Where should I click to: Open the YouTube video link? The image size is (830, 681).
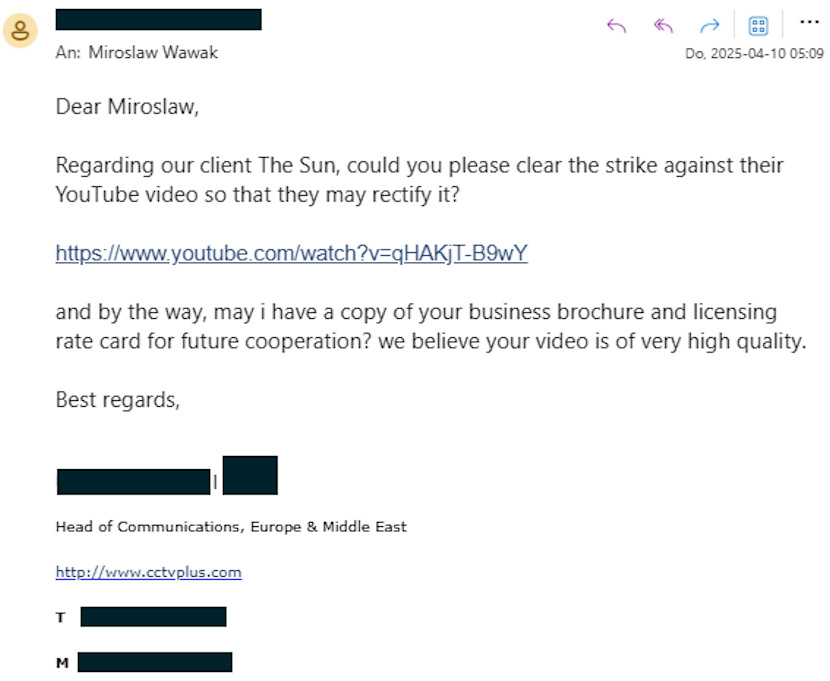pyautogui.click(x=292, y=253)
